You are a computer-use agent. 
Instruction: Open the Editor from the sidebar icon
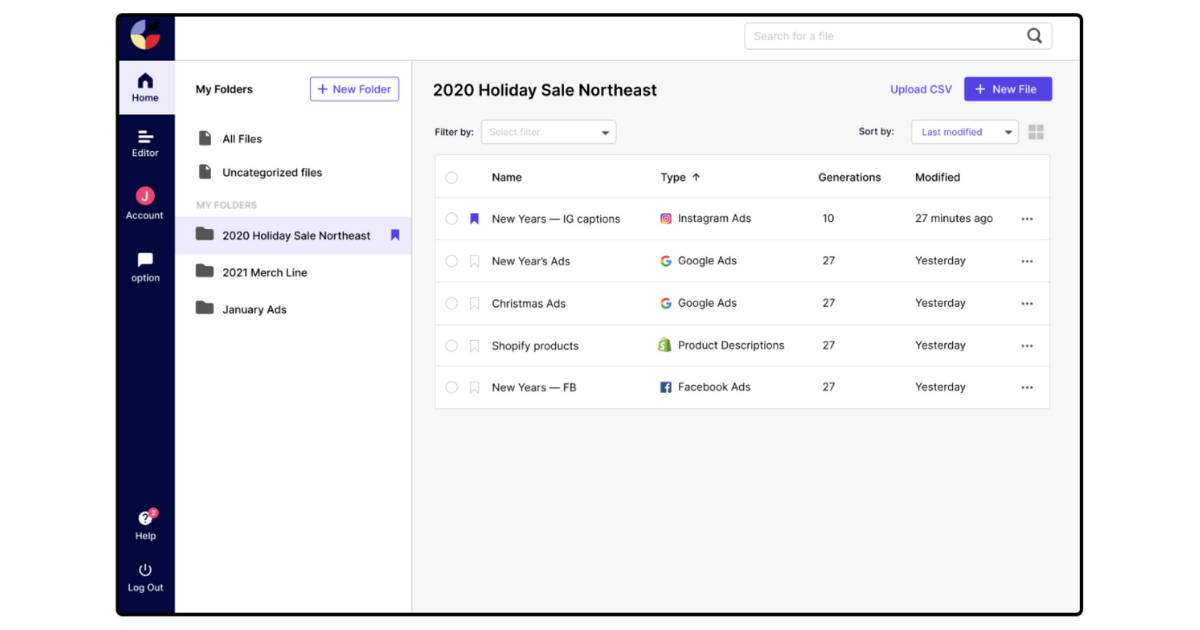click(145, 138)
